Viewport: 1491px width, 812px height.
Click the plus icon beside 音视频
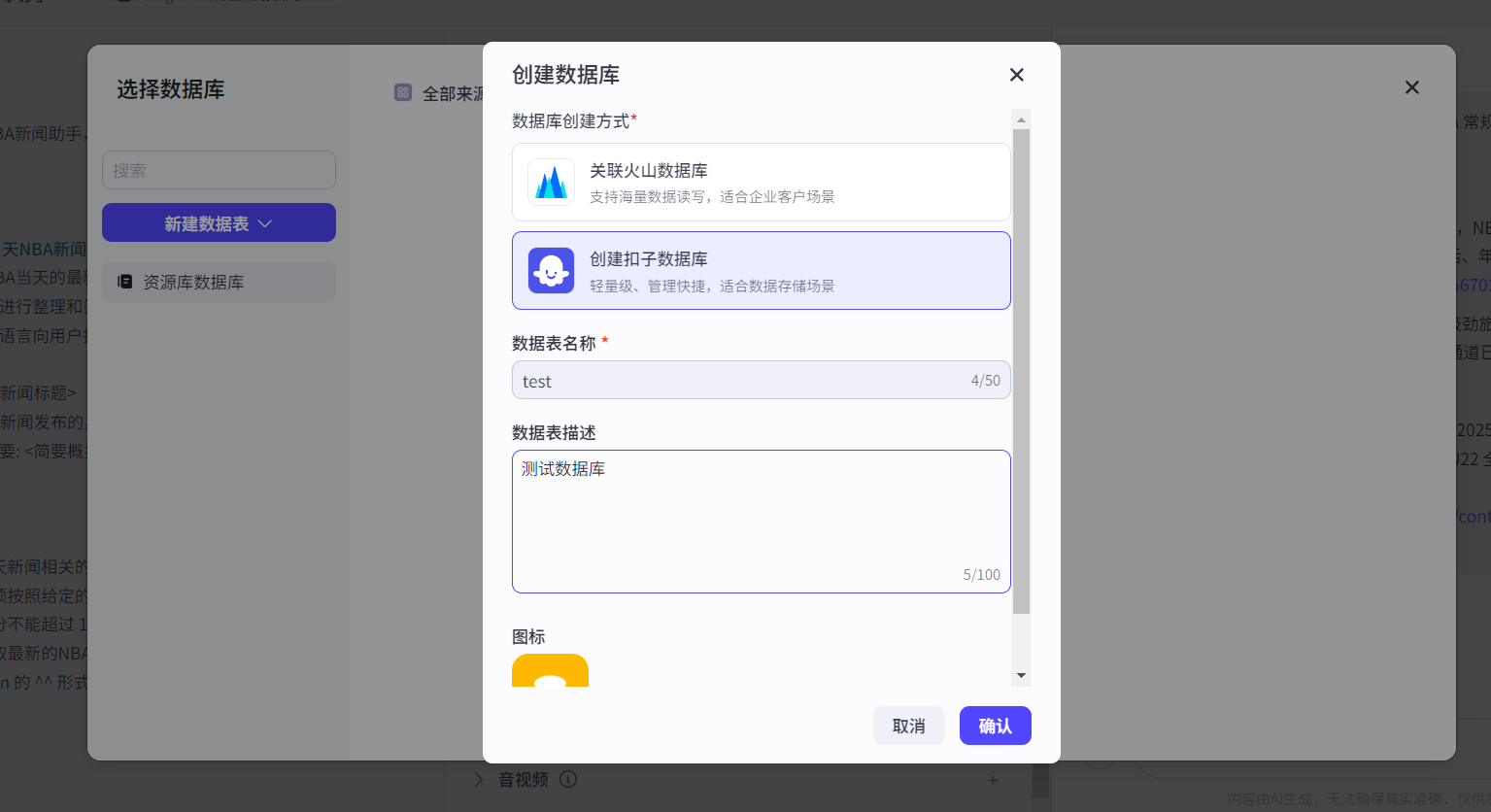point(993,779)
